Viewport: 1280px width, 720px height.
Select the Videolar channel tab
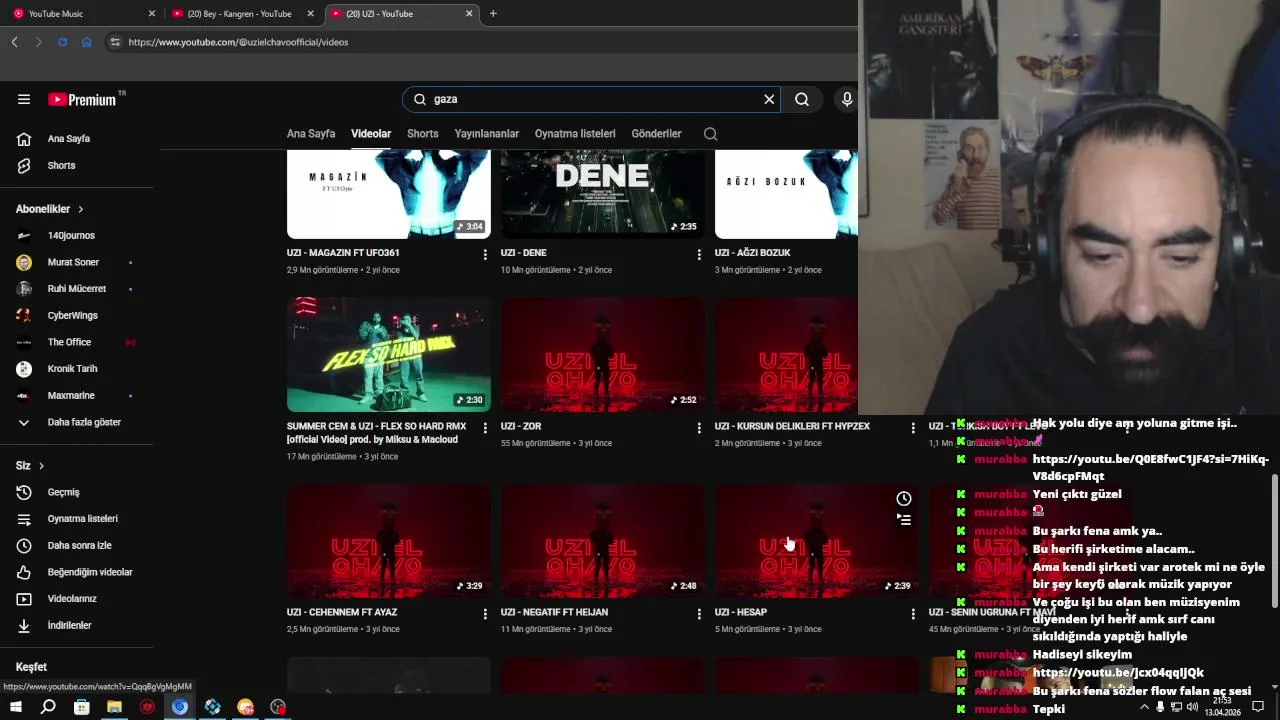point(371,134)
